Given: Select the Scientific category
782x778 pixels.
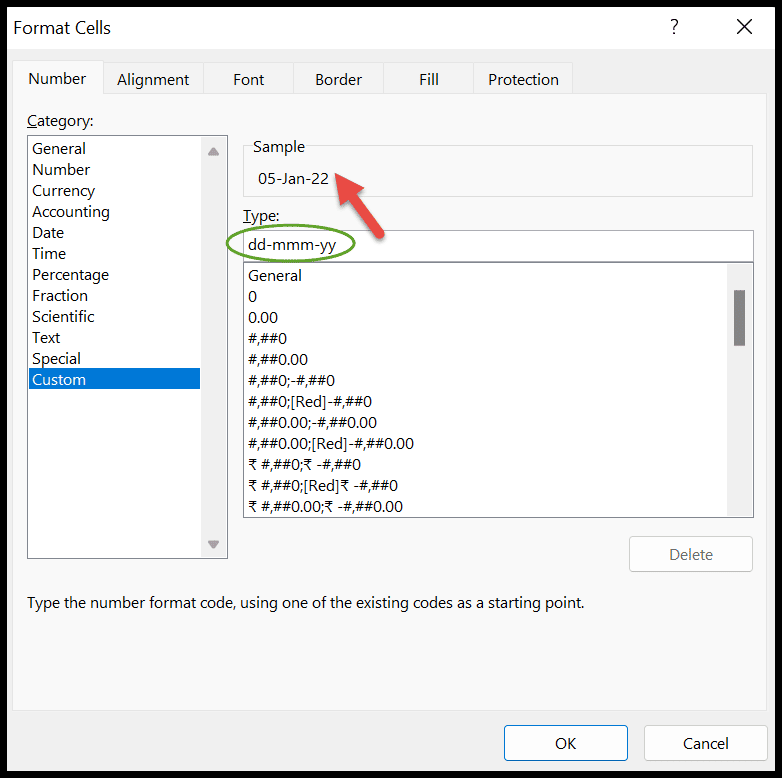Looking at the screenshot, I should [115, 316].
